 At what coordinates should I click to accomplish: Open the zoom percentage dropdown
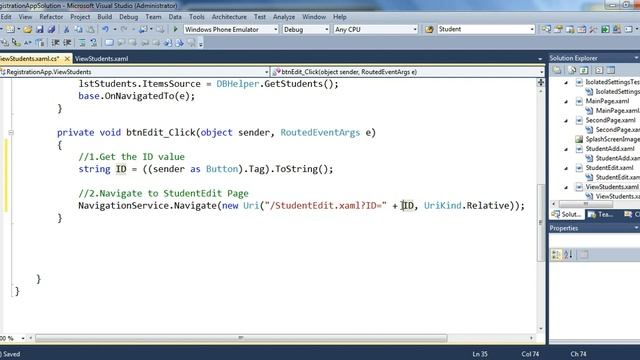[23, 338]
